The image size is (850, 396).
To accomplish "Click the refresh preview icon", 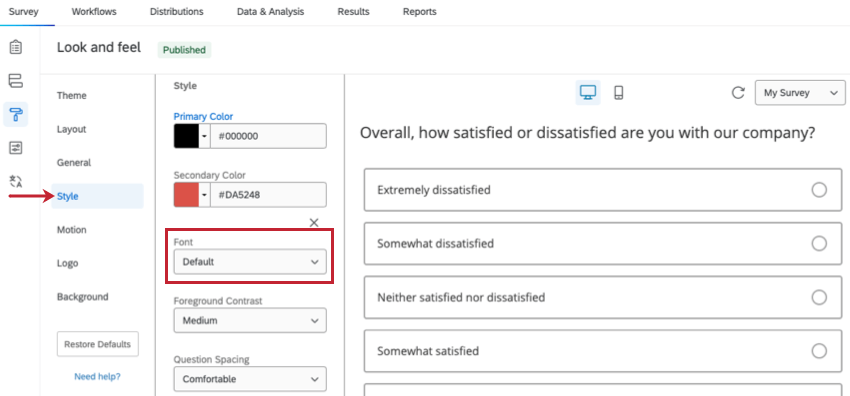I will tap(738, 93).
